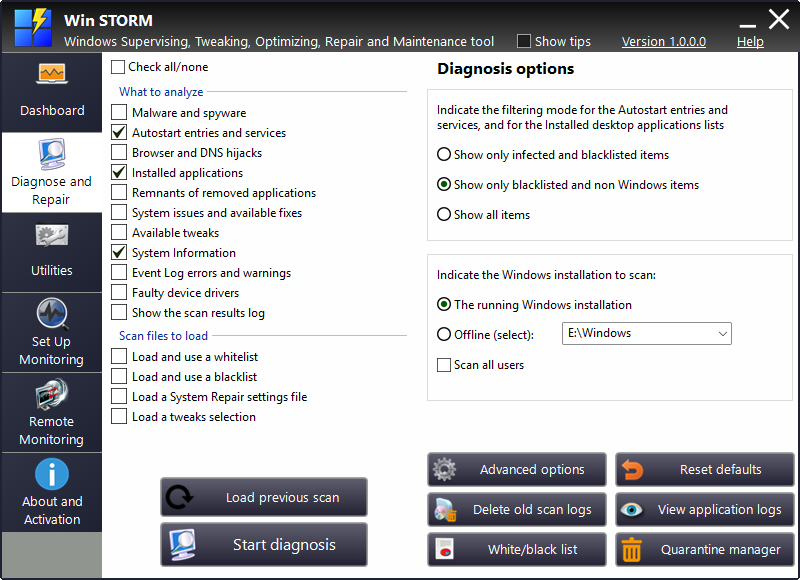Screen dimensions: 800x580
Task: Go to Set Up Monitoring tab label
Action: tap(52, 350)
